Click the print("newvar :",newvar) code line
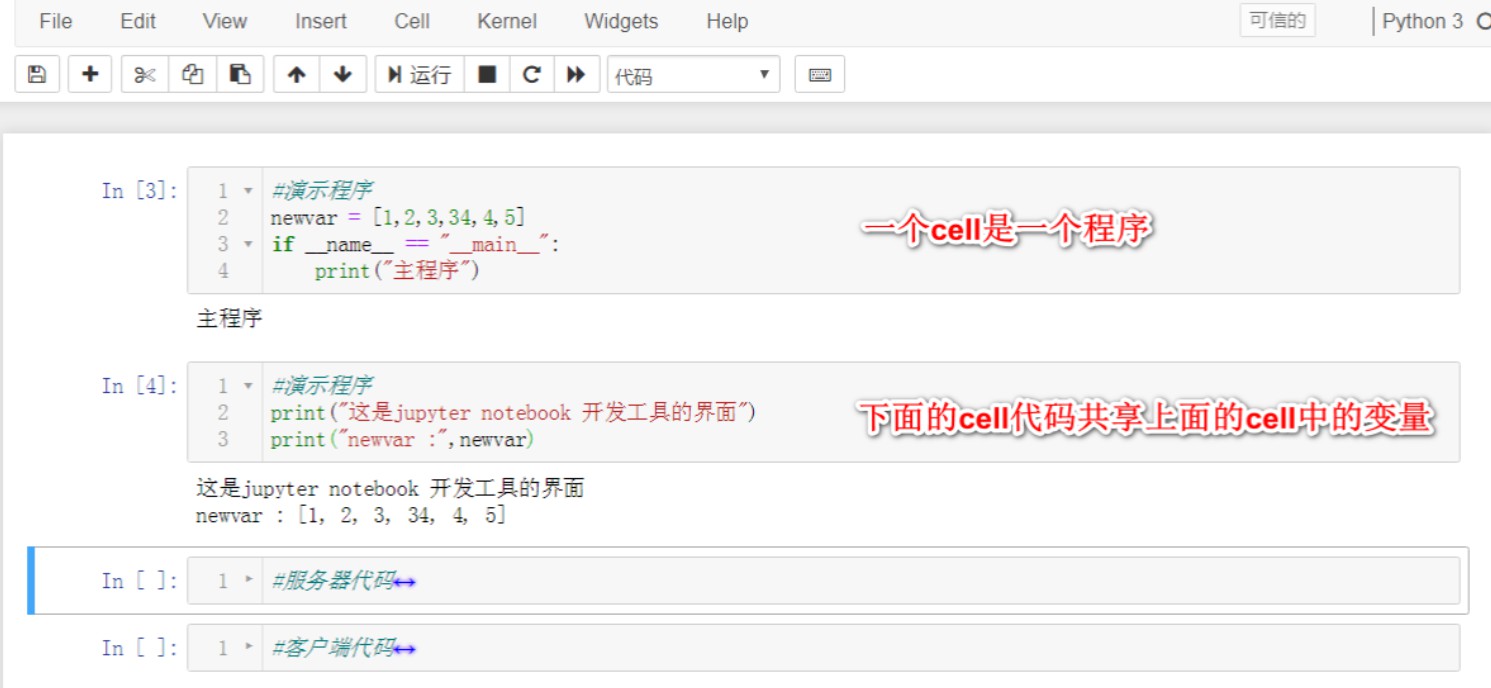 click(x=402, y=439)
